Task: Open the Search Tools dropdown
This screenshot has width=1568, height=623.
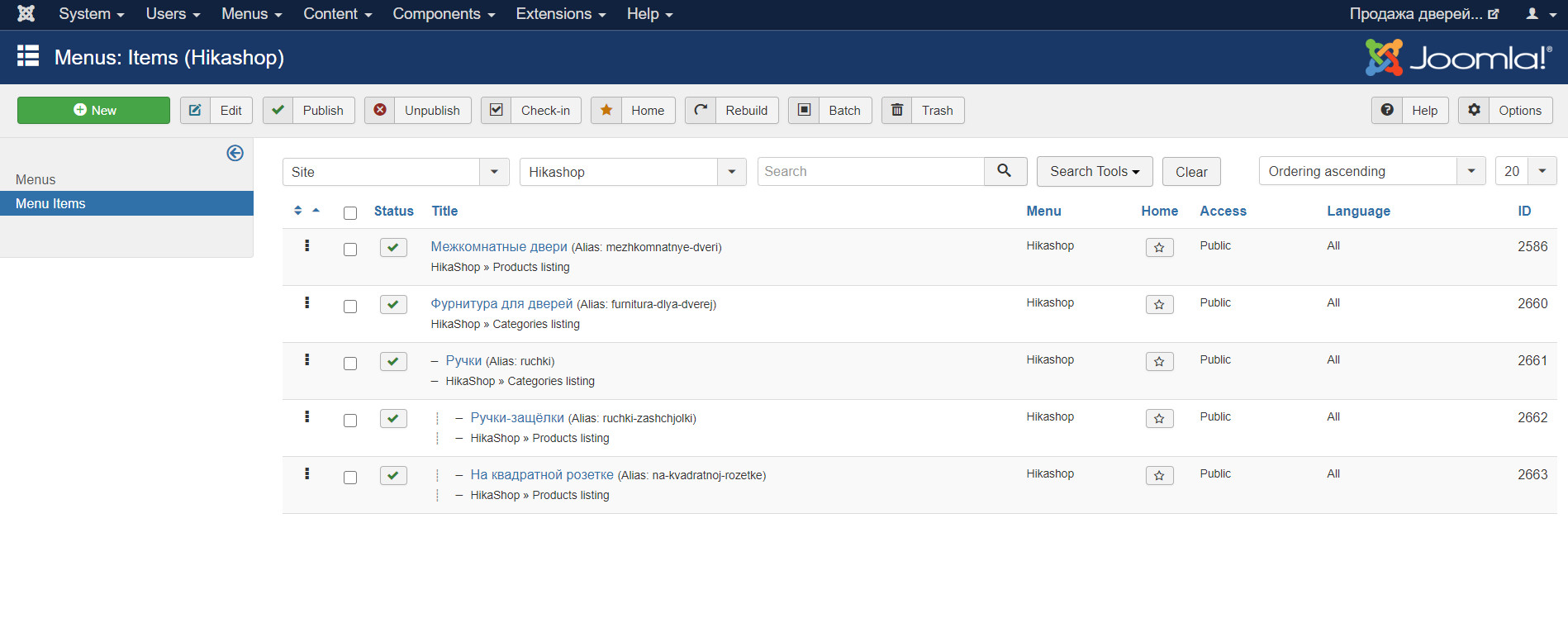Action: [x=1094, y=171]
